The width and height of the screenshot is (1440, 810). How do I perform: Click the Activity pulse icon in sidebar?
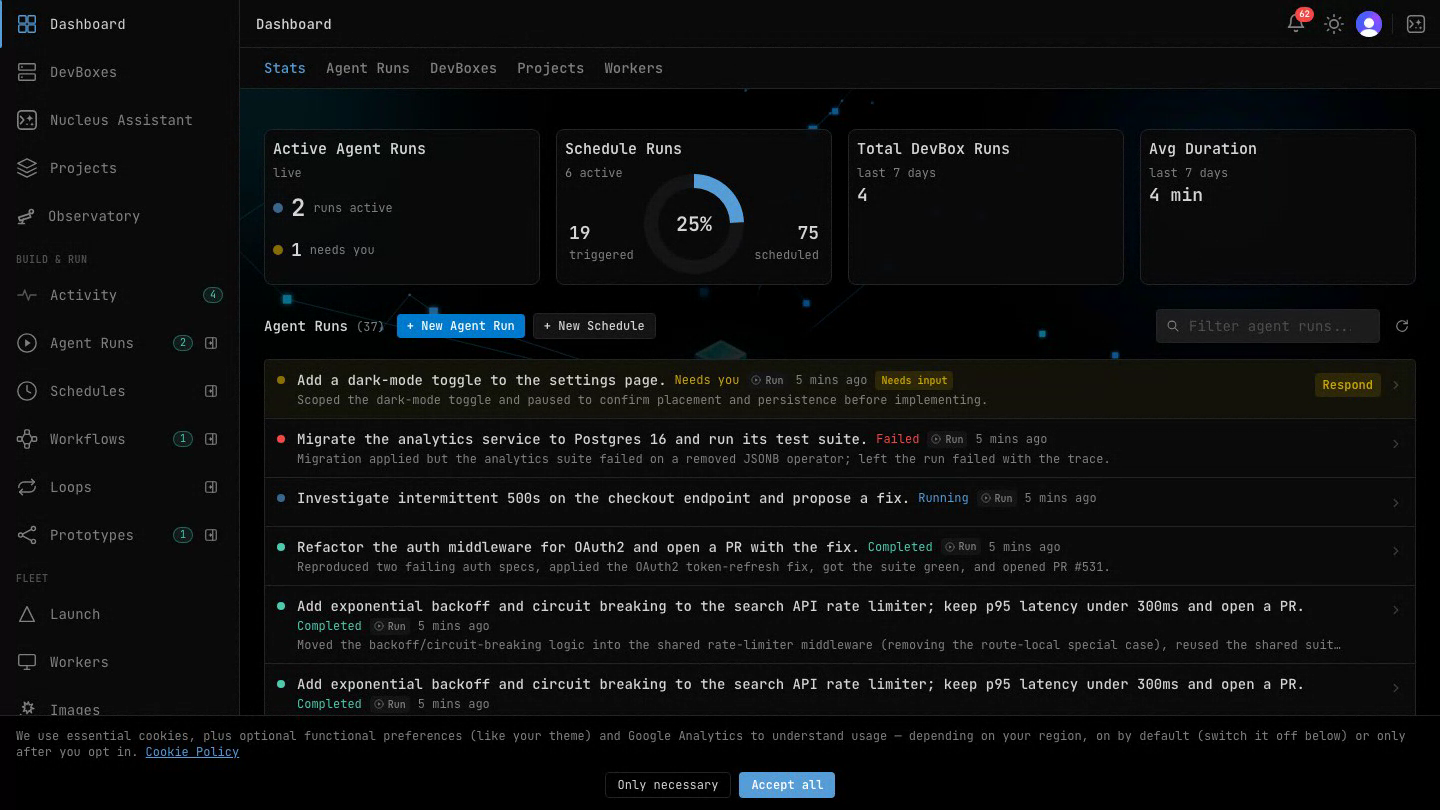click(27, 295)
